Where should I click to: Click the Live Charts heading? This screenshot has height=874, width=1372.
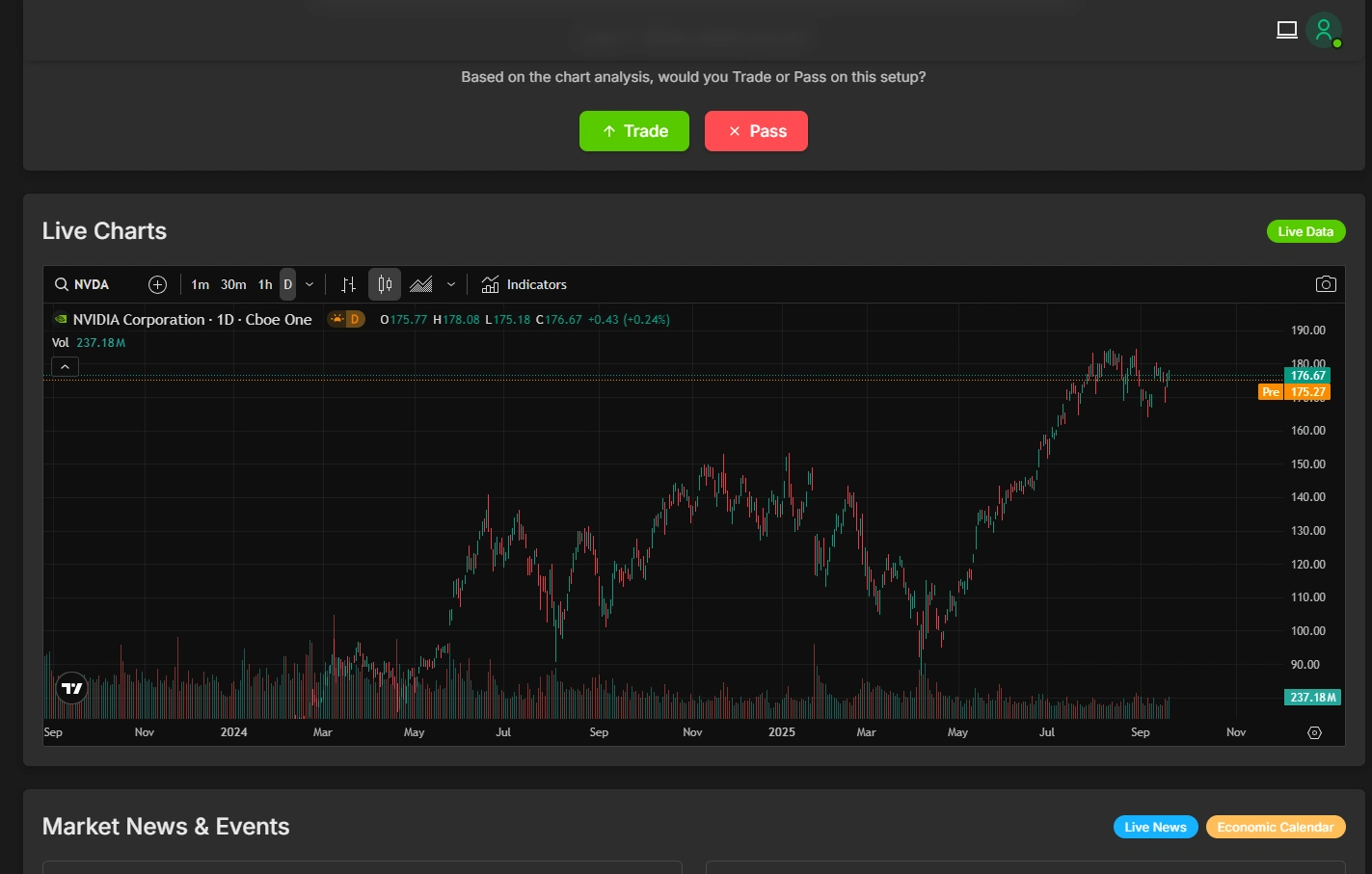point(104,231)
